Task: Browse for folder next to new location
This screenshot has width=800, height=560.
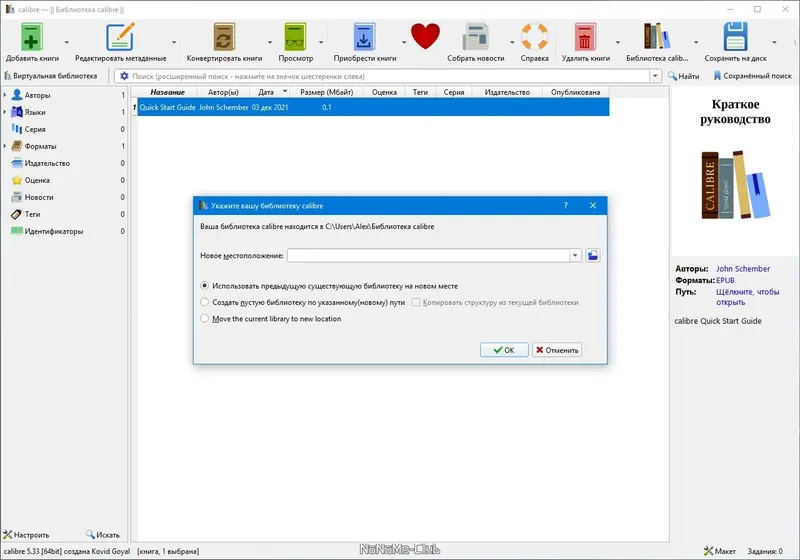Action: [x=592, y=256]
